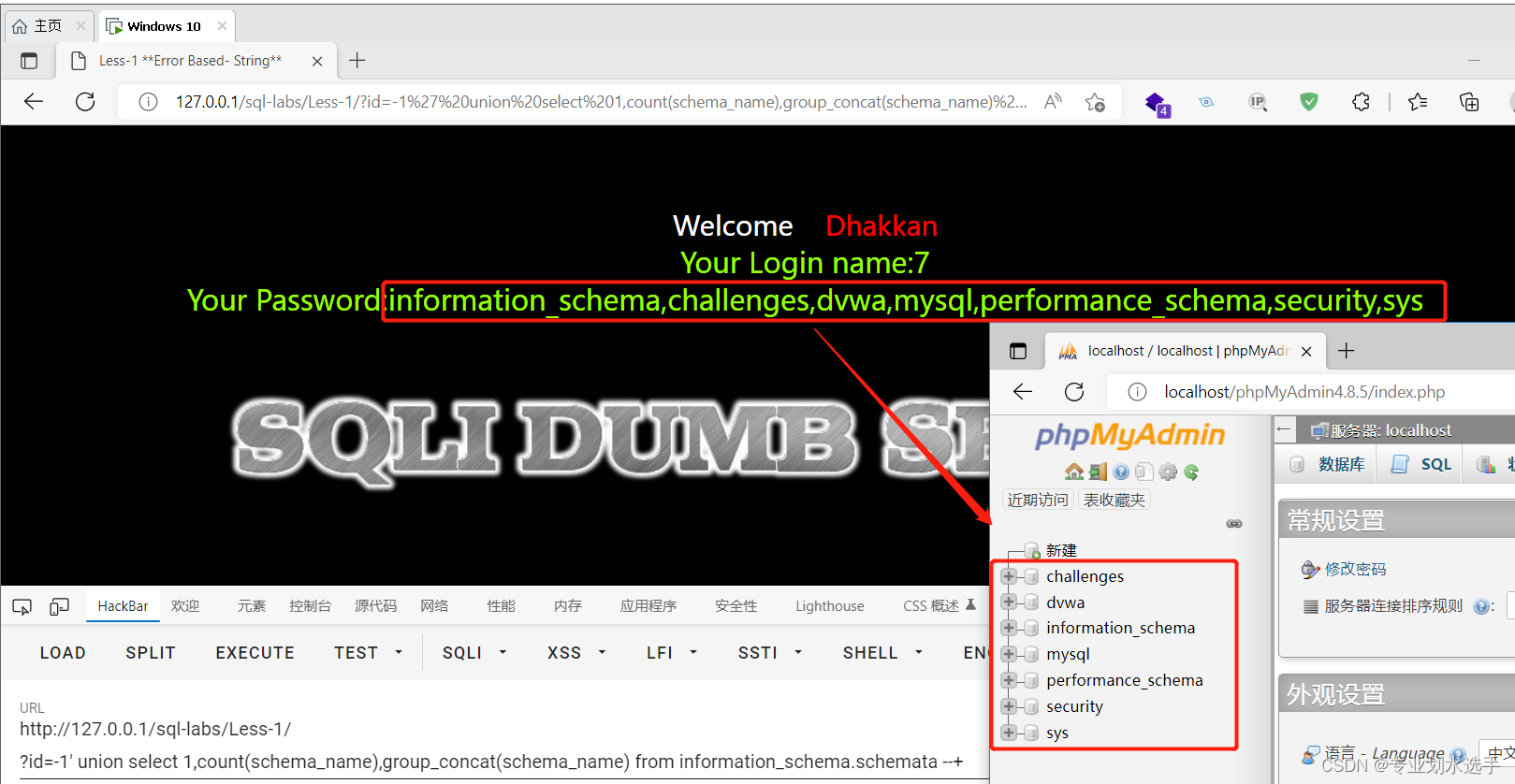The image size is (1515, 784).
Task: Click 新建 to create a new database
Action: click(x=1061, y=550)
